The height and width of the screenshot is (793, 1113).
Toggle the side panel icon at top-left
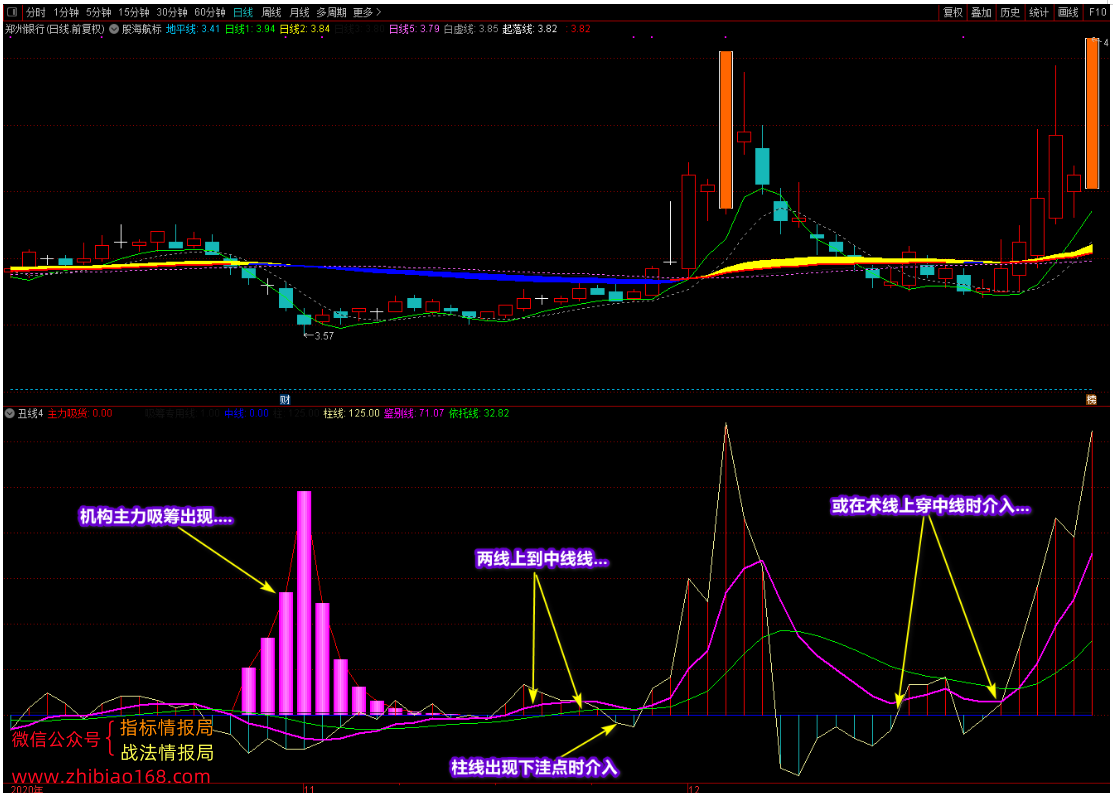[x=12, y=12]
